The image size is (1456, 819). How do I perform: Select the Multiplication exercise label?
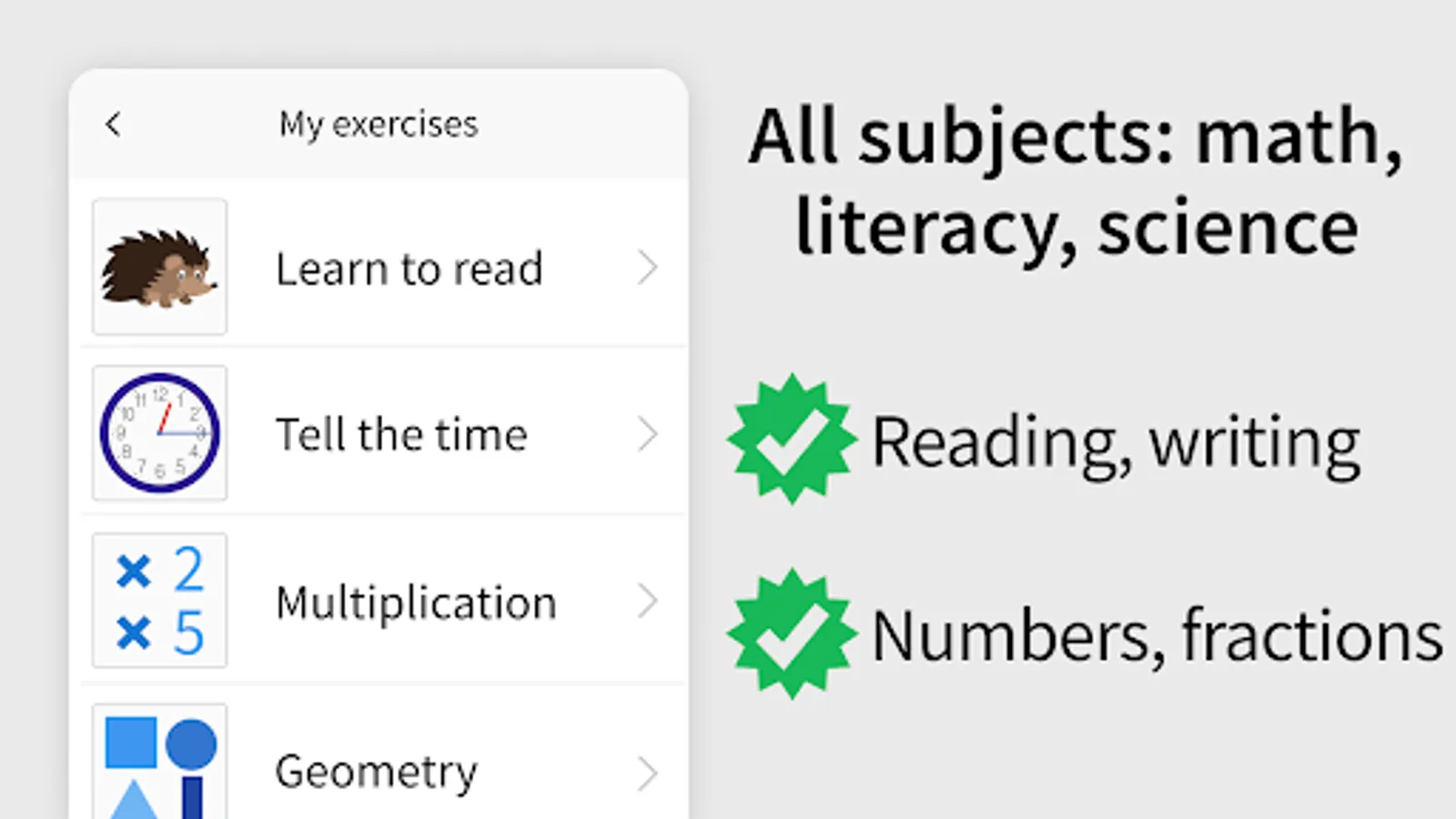(x=416, y=603)
